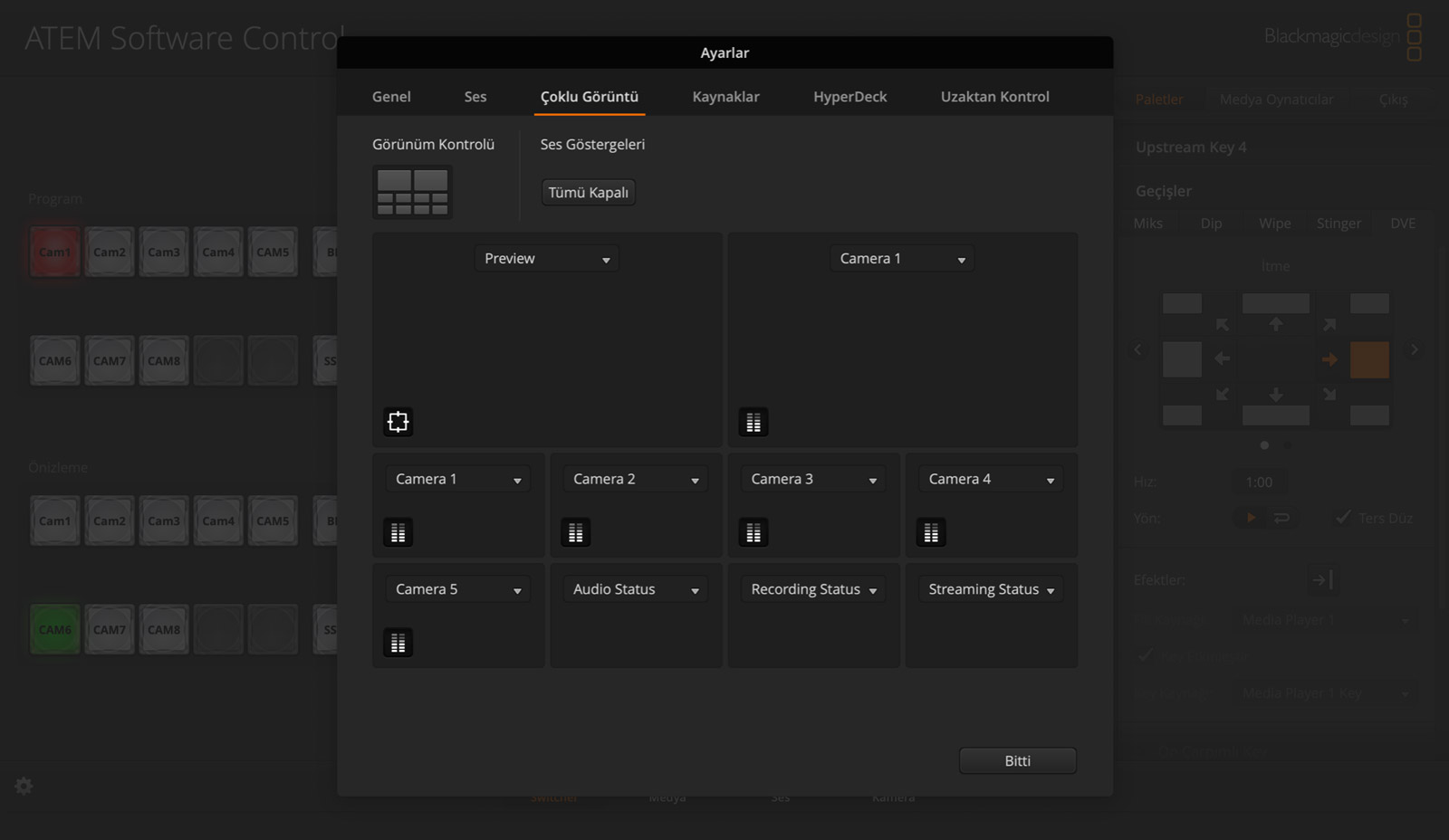Toggle audio meter in small Camera 1 window
Screen dimensions: 1449x840
point(398,533)
